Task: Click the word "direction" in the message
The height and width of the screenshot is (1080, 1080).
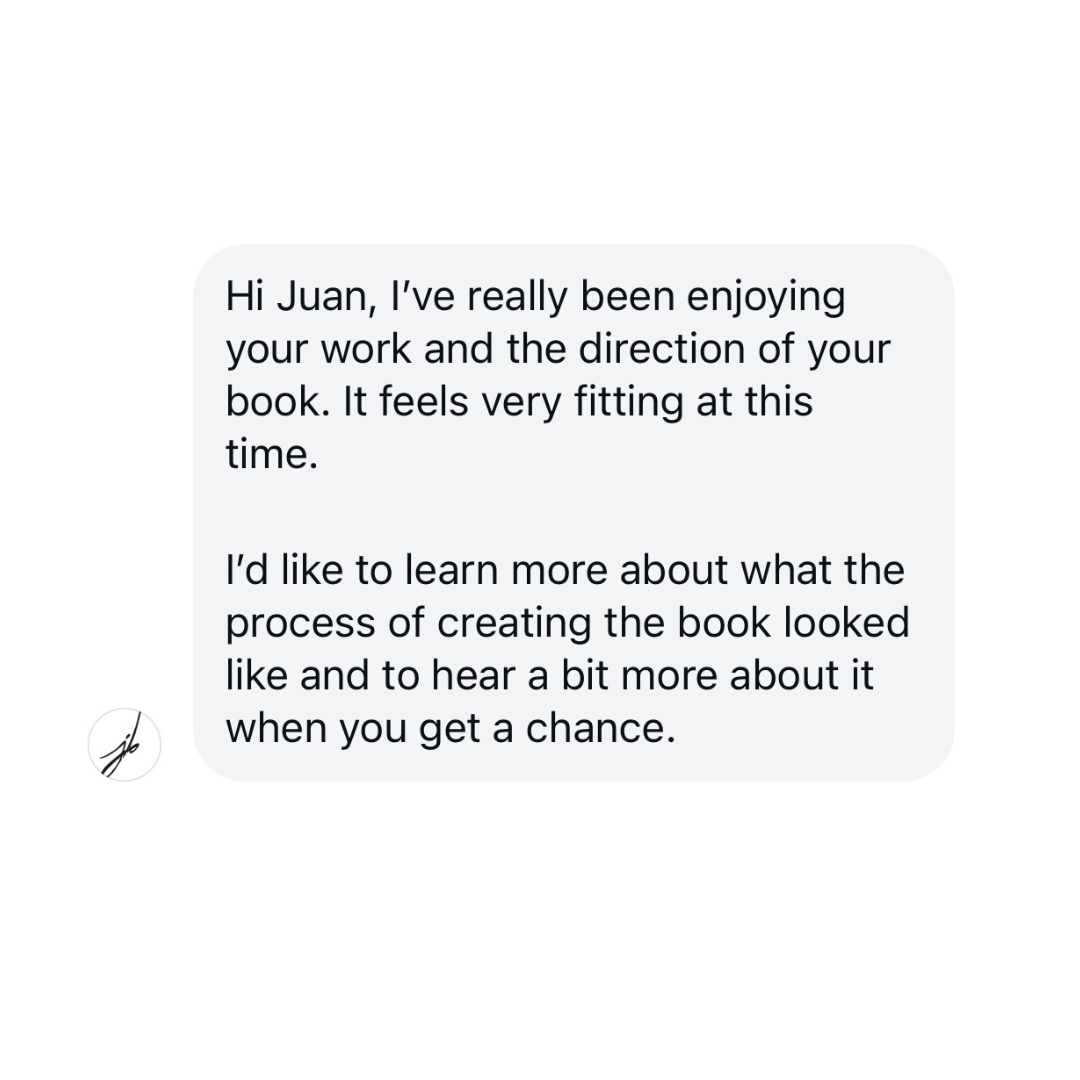Action: pyautogui.click(x=662, y=349)
